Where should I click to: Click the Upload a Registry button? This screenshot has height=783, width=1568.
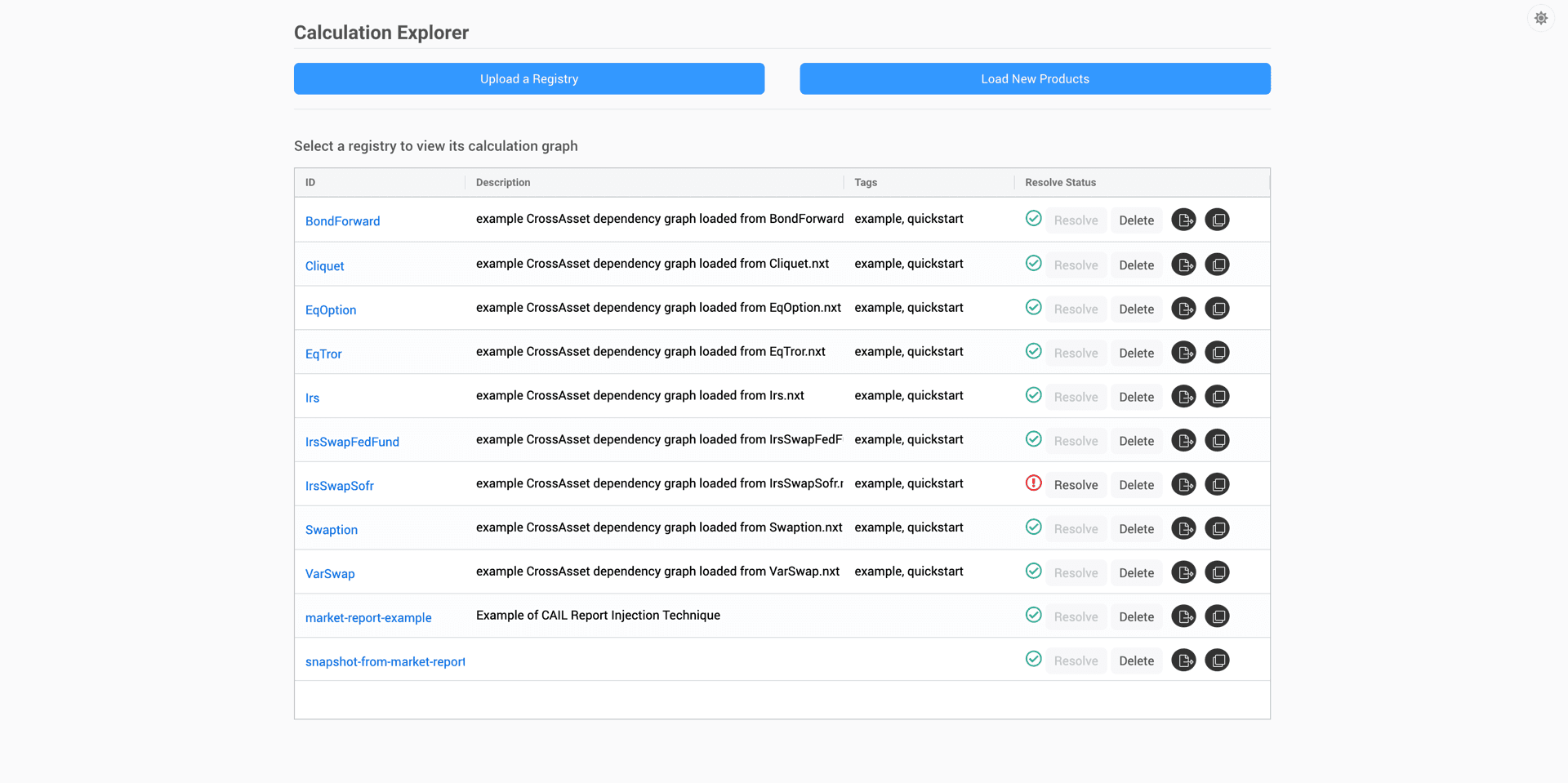(528, 78)
